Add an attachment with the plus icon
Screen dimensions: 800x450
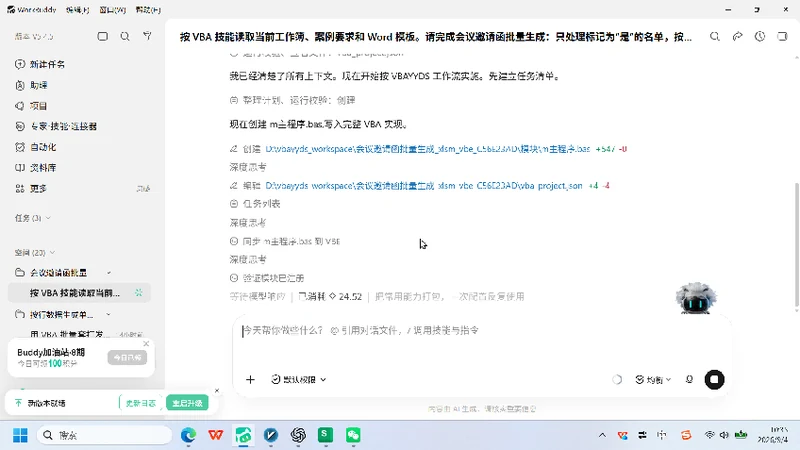pyautogui.click(x=250, y=380)
